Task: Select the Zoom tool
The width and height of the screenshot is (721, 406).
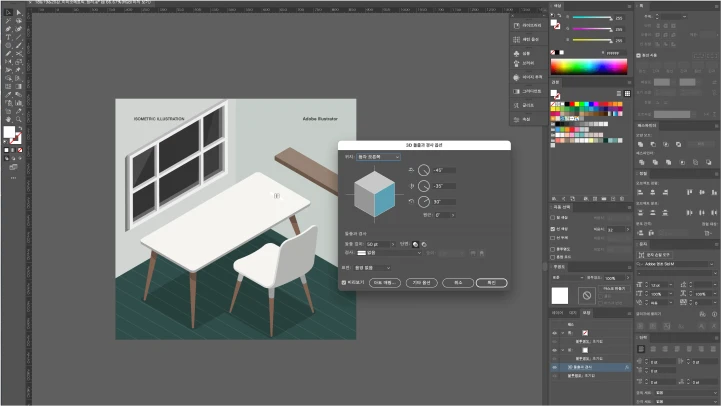Action: click(x=19, y=120)
